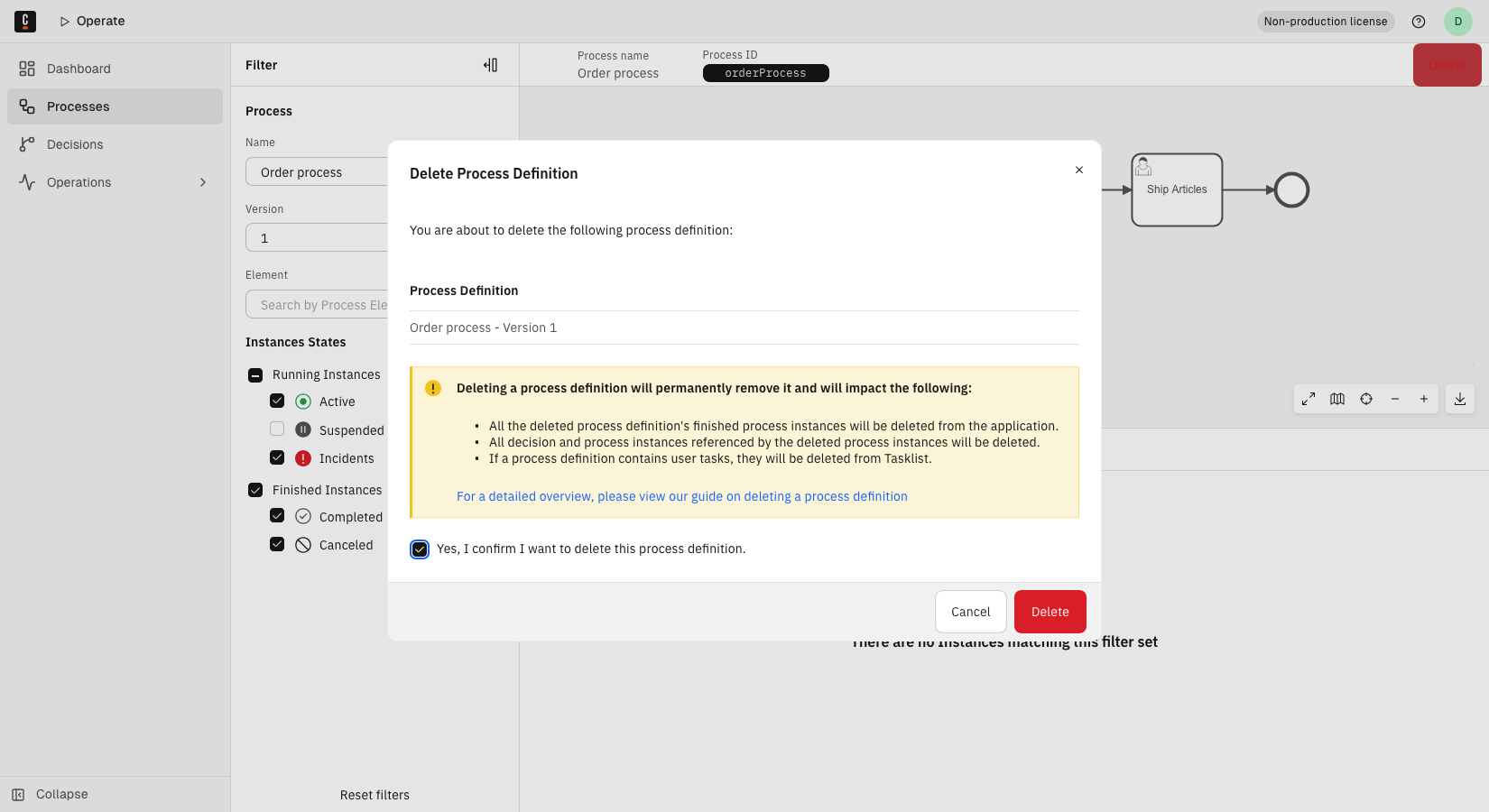
Task: Uncheck the Active instances checkbox
Action: 277,401
